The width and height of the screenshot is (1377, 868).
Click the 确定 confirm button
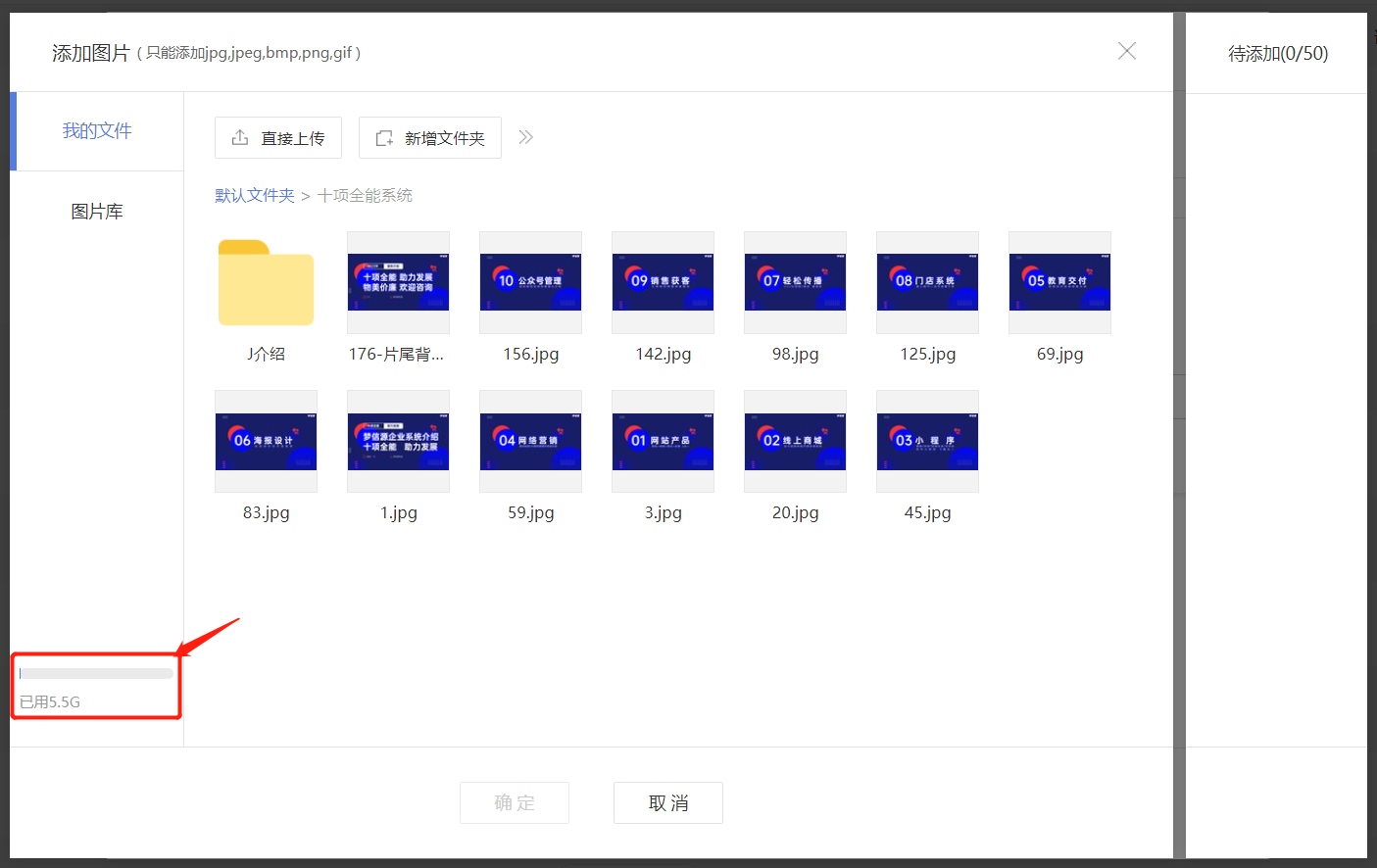(x=515, y=803)
